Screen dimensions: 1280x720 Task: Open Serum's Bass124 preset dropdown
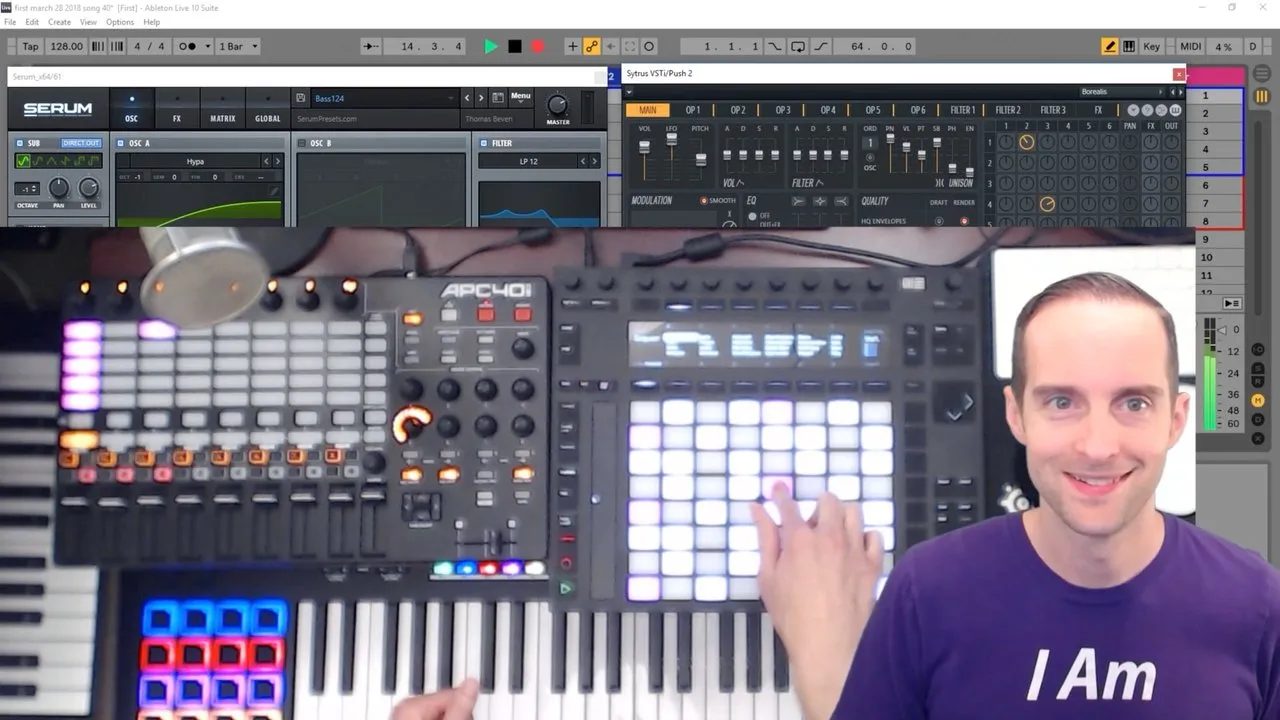point(385,98)
